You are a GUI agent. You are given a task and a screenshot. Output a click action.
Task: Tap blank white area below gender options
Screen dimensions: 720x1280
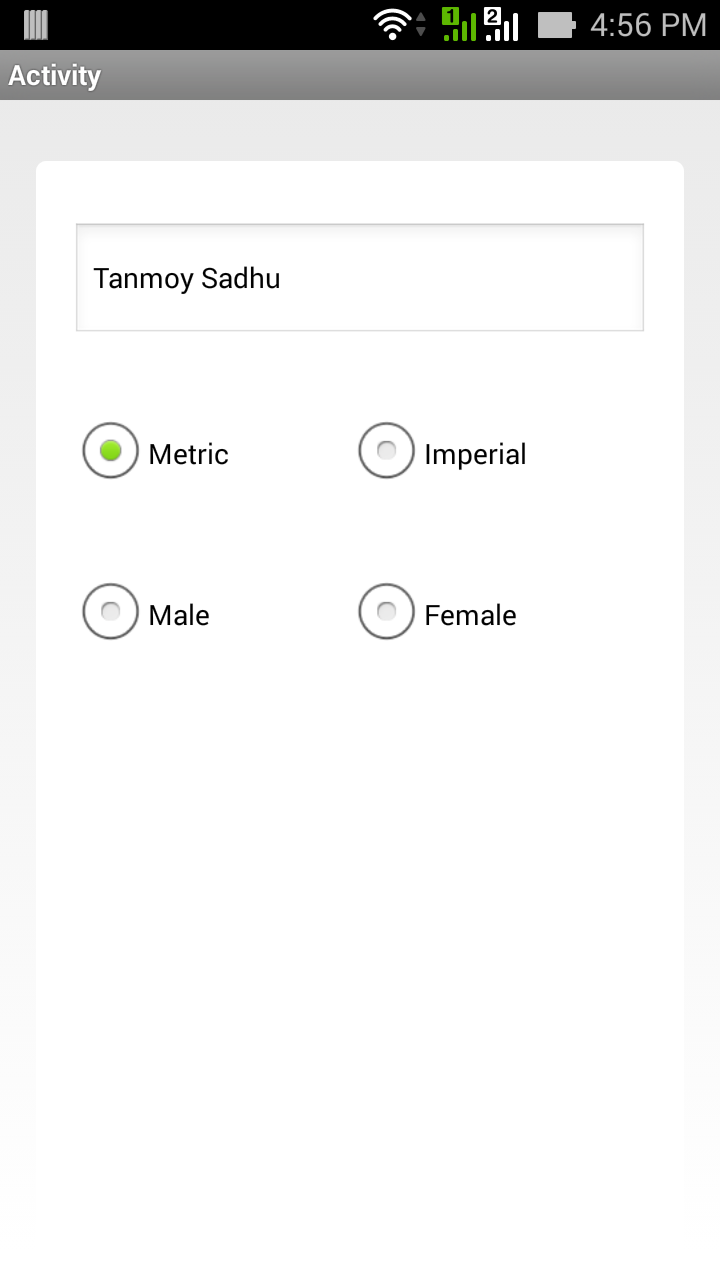(x=360, y=900)
